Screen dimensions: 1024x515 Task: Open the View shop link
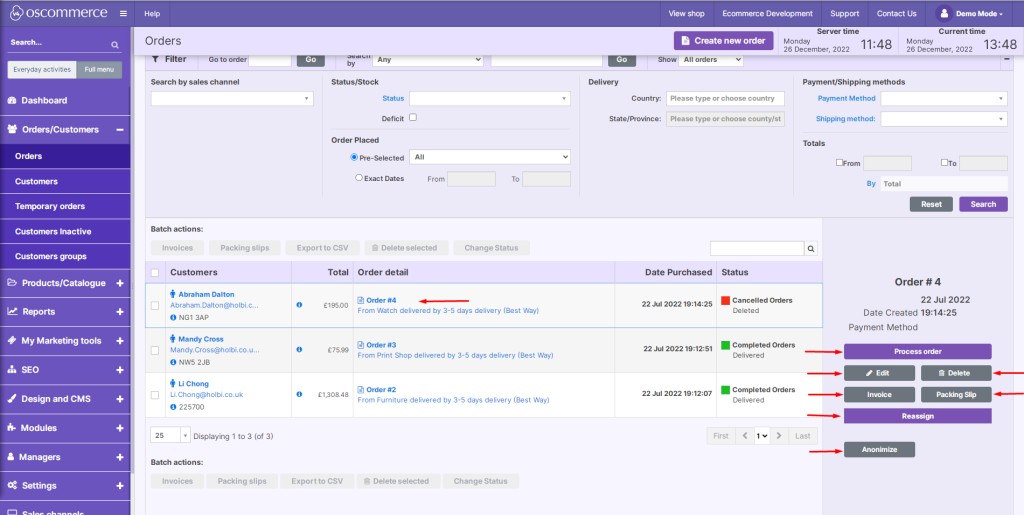(x=686, y=13)
